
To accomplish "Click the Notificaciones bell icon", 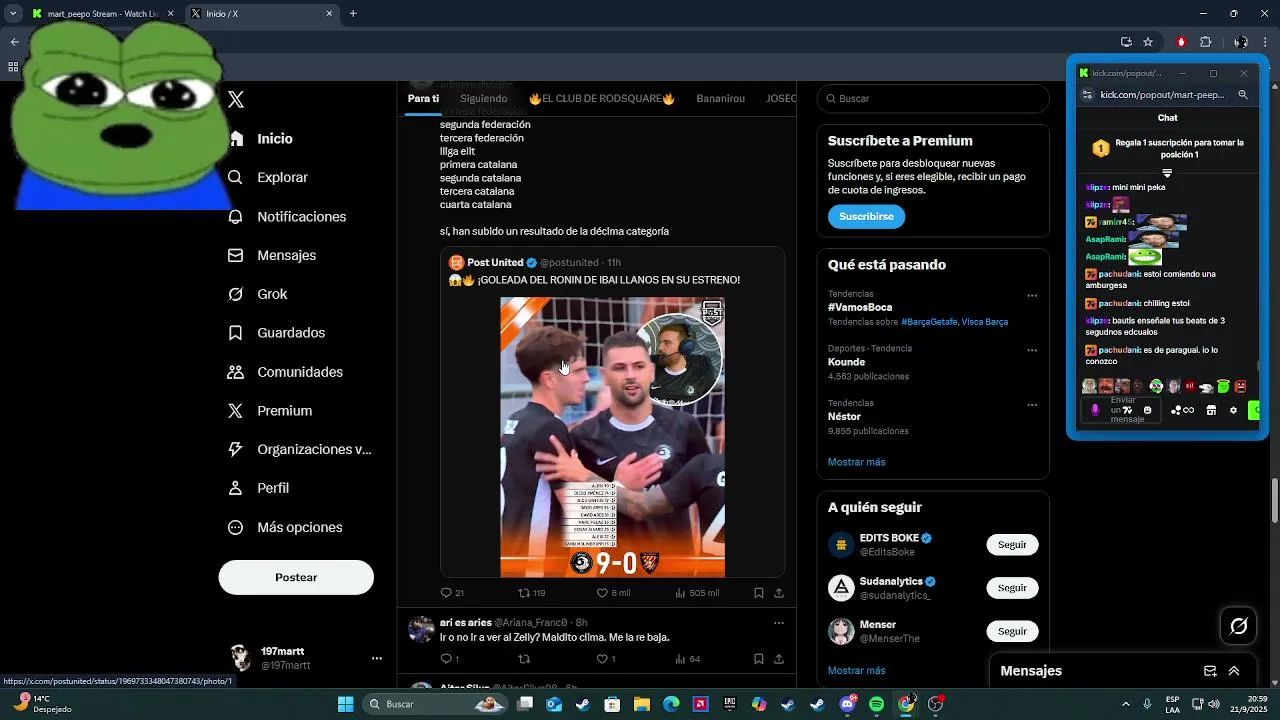I will point(236,217).
